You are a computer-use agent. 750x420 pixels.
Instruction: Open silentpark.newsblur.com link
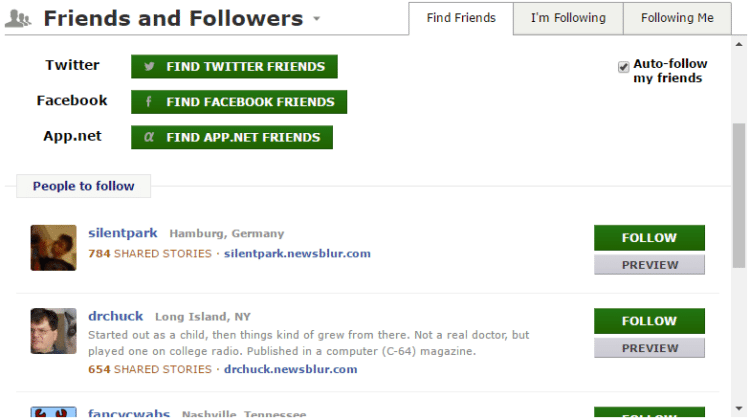(x=297, y=254)
